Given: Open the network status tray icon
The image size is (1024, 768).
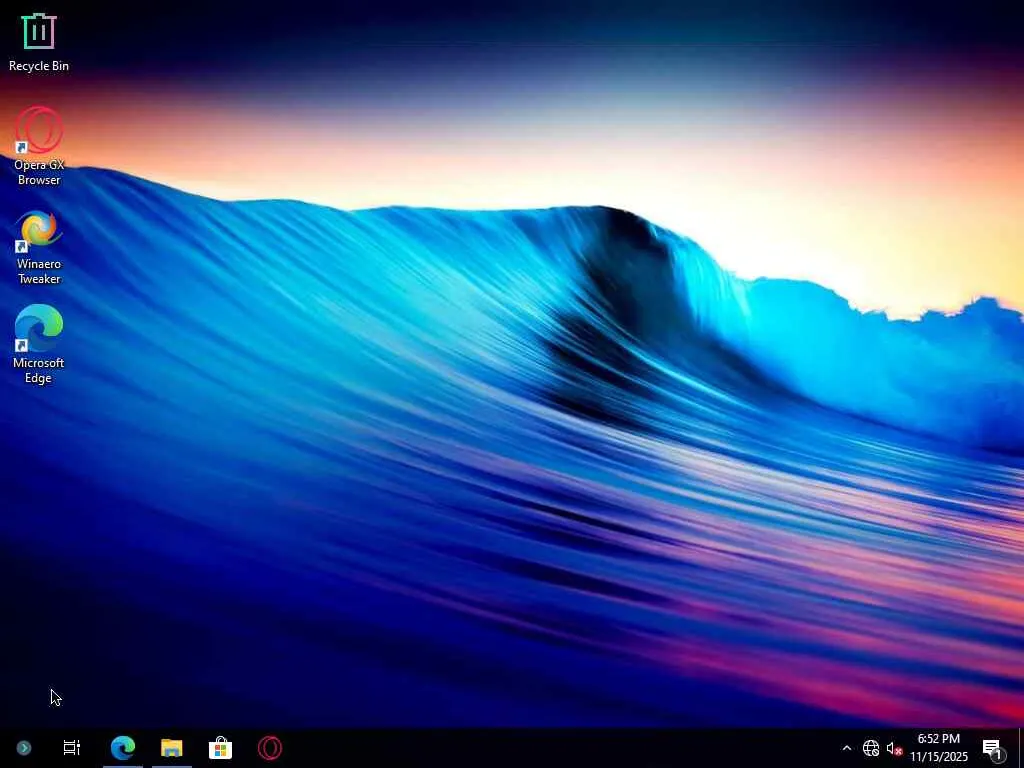Looking at the screenshot, I should [871, 748].
